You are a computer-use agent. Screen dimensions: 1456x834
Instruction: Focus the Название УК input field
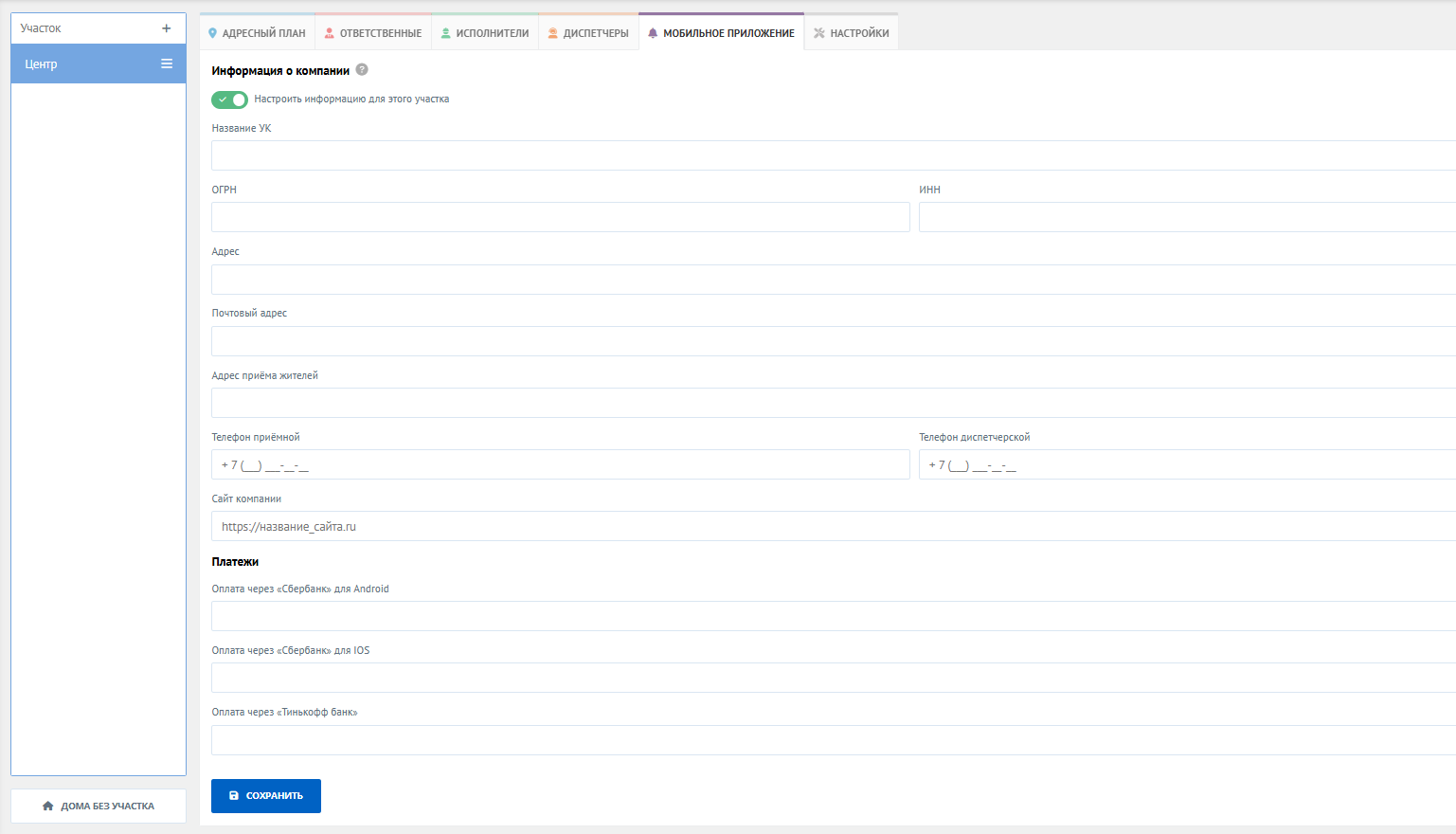click(832, 155)
